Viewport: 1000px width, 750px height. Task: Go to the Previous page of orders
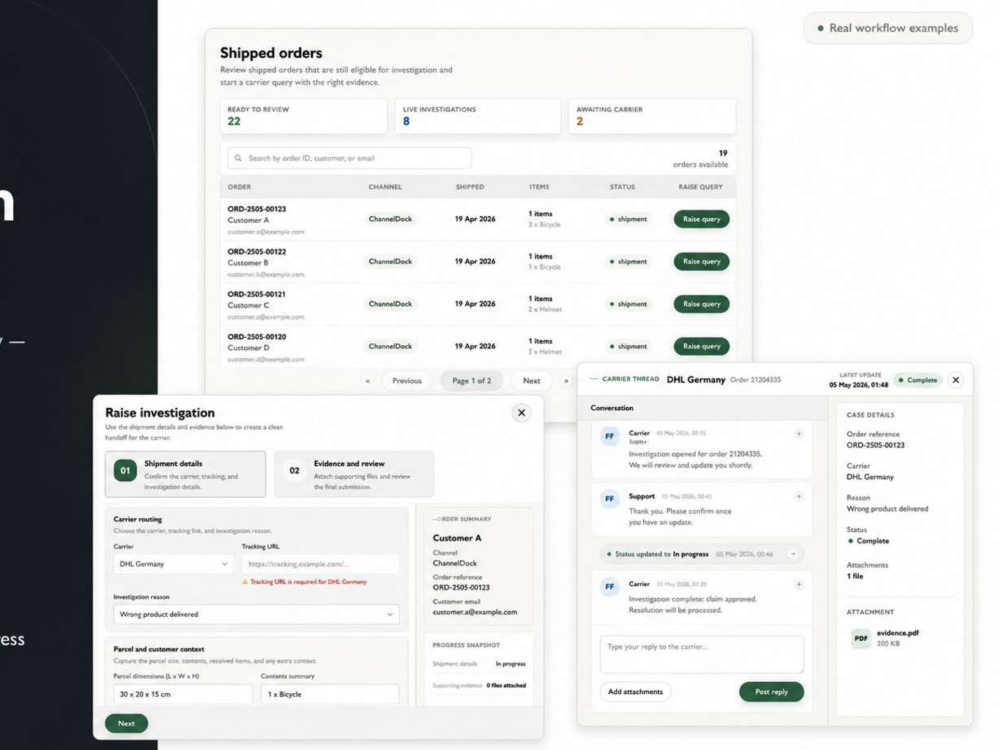pyautogui.click(x=406, y=381)
